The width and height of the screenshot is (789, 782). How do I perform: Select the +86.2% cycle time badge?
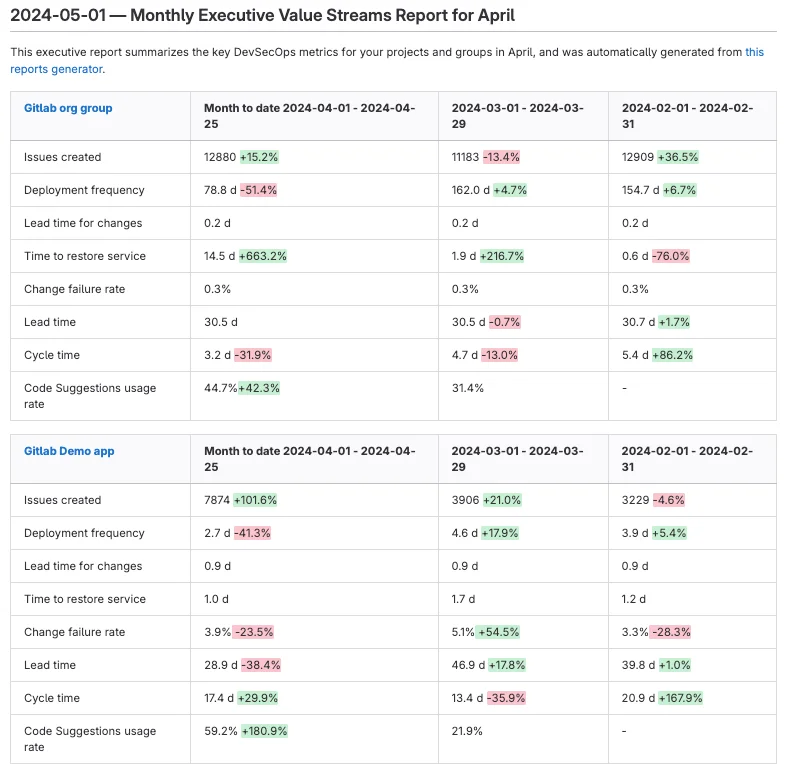tap(672, 355)
